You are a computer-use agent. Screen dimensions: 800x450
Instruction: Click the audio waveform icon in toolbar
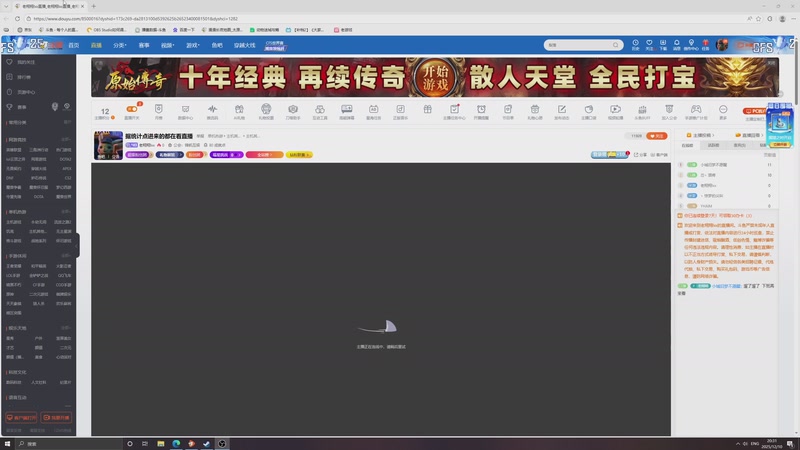click(212, 109)
